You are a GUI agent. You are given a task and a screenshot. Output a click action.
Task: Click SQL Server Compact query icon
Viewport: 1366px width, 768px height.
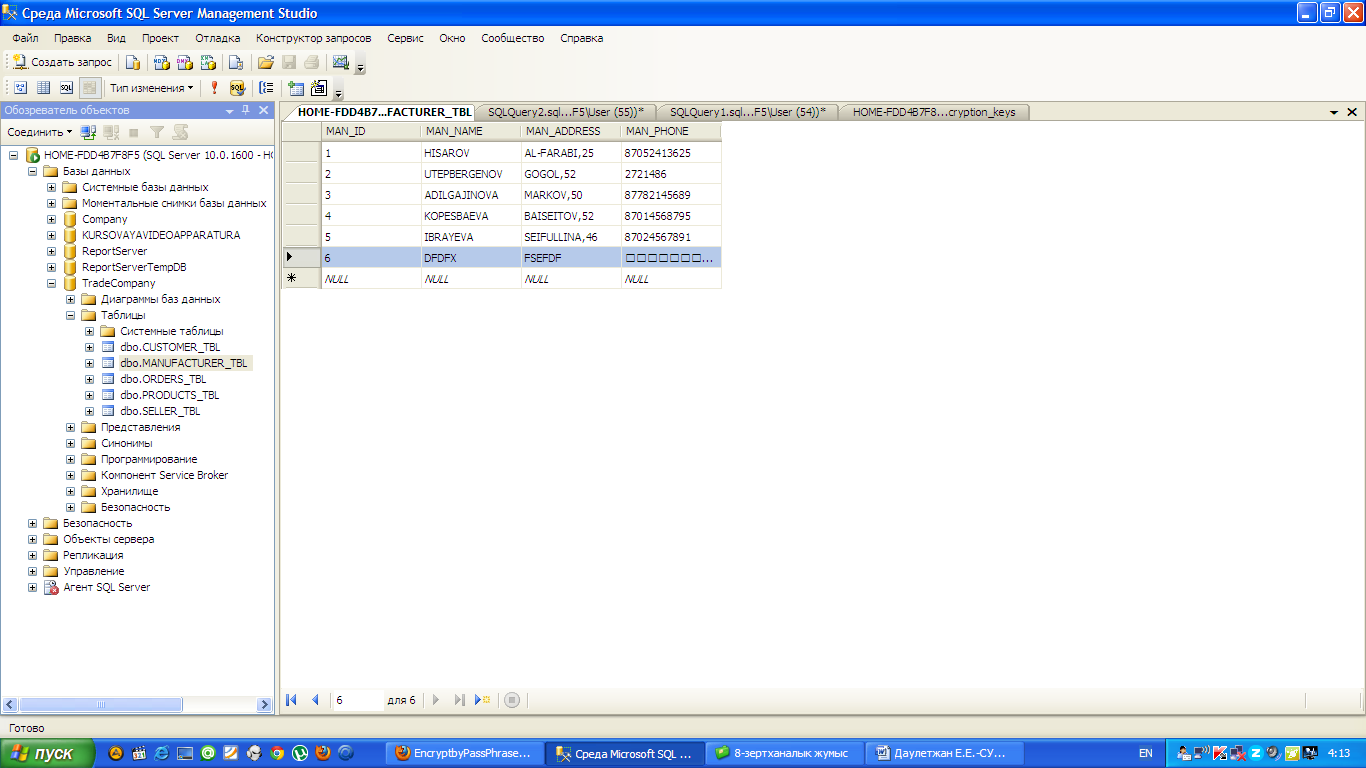coord(236,62)
